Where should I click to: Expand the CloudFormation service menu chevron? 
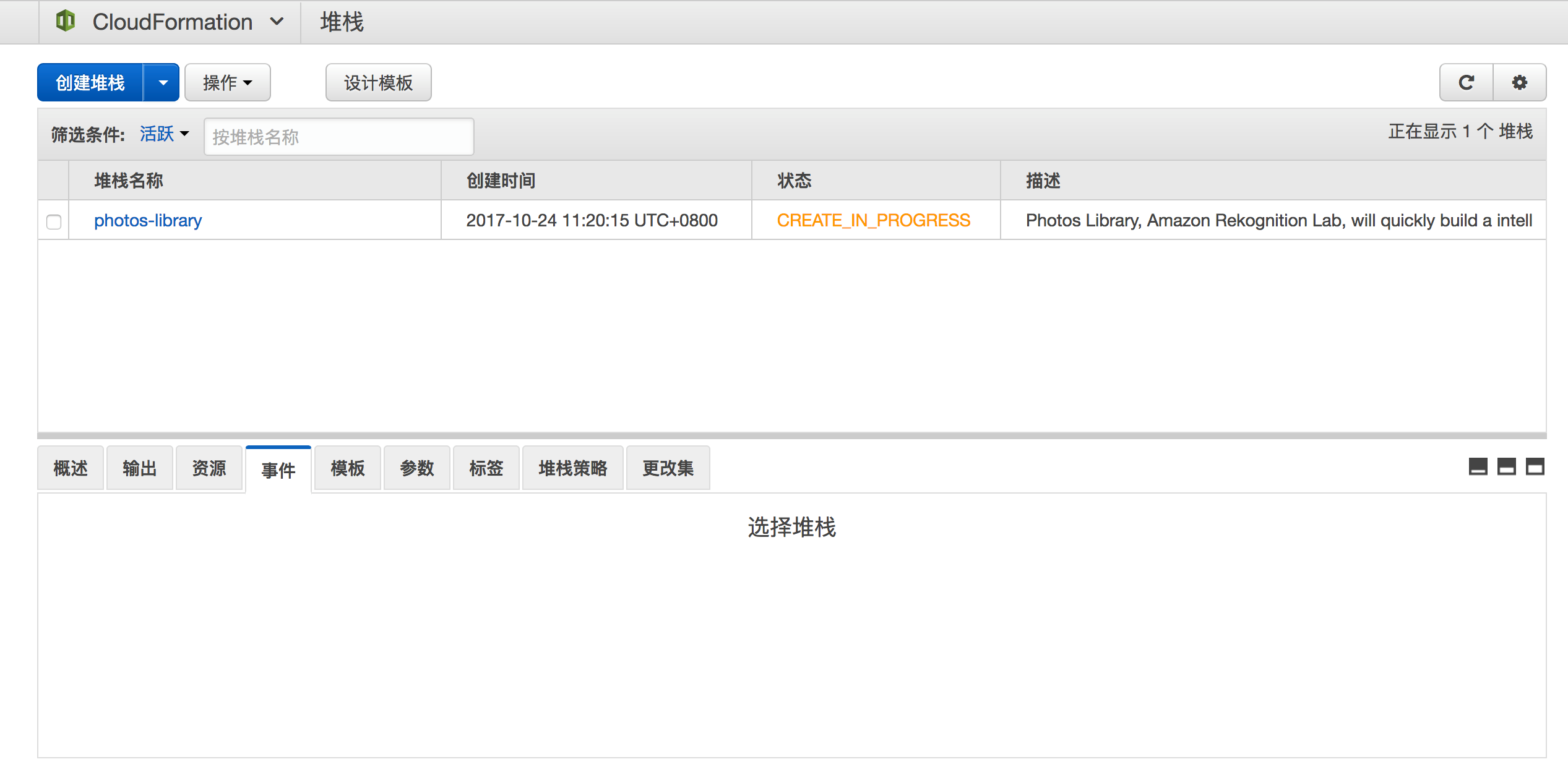277,22
